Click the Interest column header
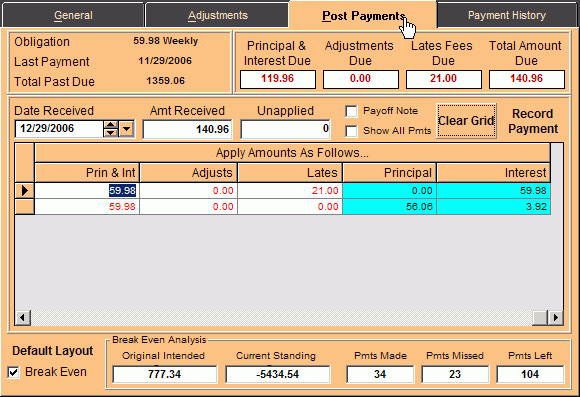The height and width of the screenshot is (397, 580). click(494, 173)
